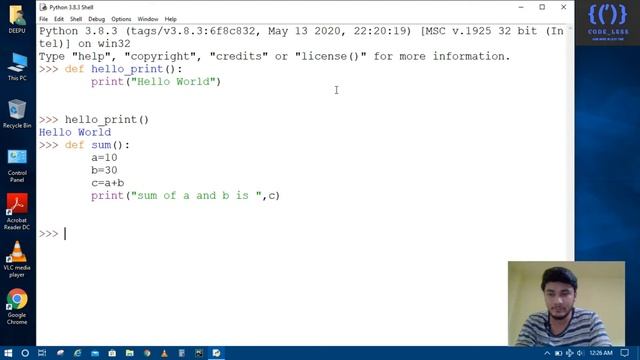Open the DEEPU user folder icon
The height and width of the screenshot is (360, 640).
pyautogui.click(x=17, y=18)
